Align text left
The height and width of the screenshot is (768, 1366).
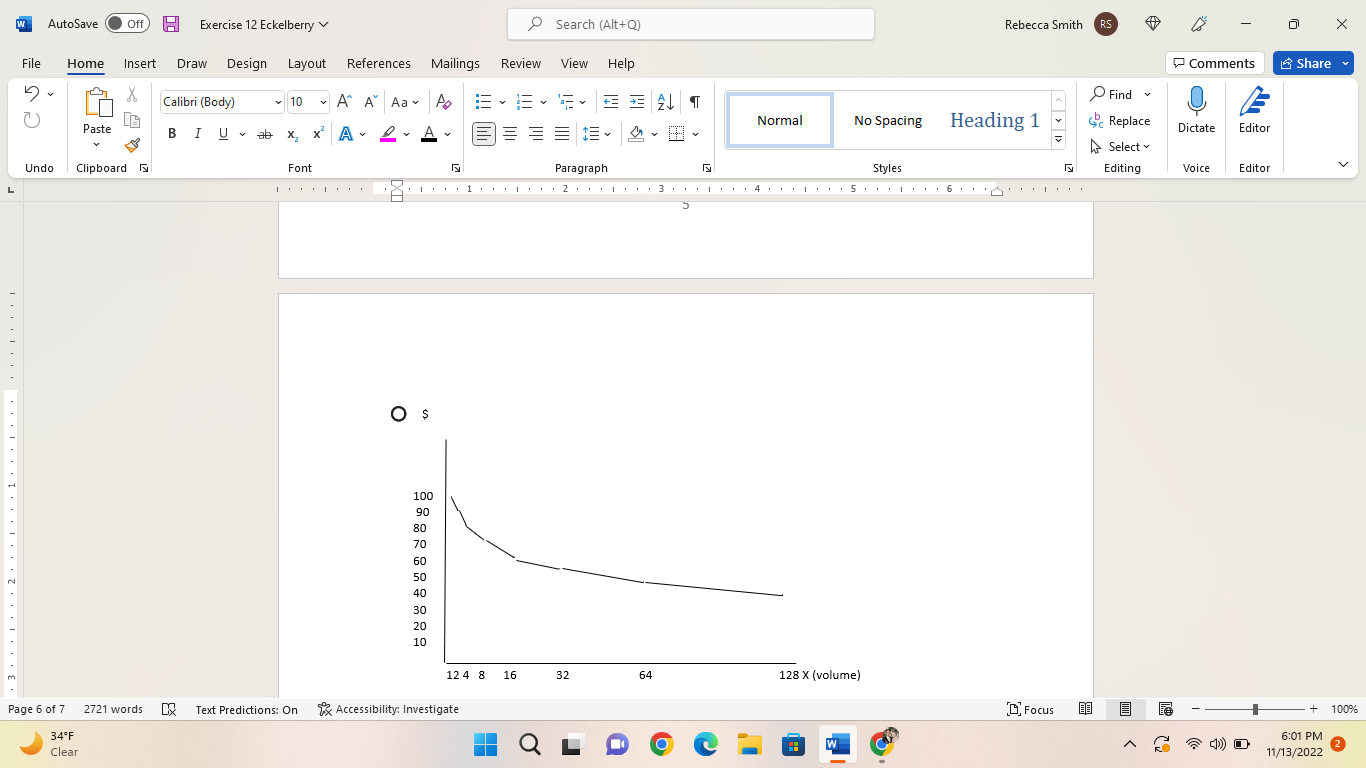click(x=484, y=134)
